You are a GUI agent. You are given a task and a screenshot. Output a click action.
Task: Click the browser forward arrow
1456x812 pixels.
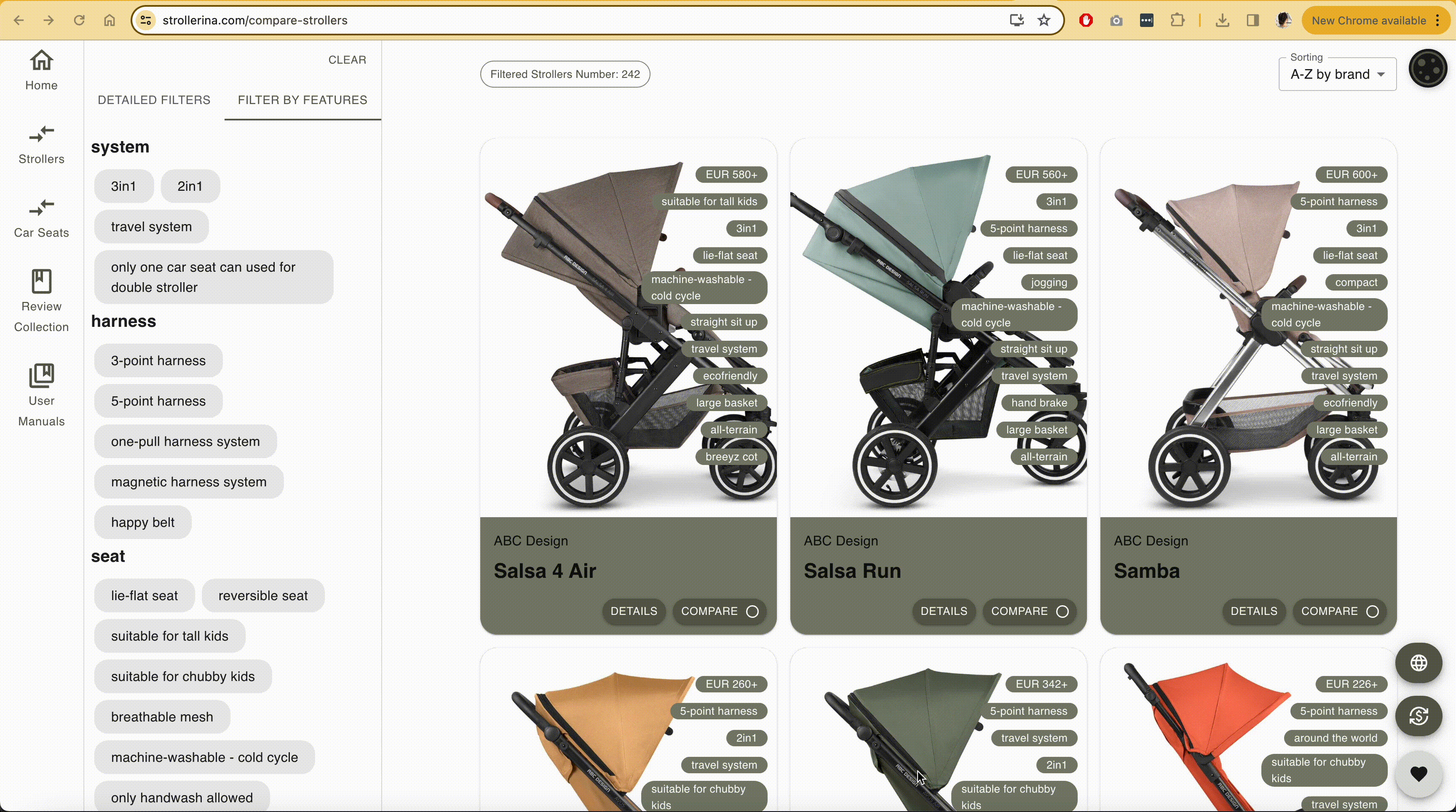[48, 20]
